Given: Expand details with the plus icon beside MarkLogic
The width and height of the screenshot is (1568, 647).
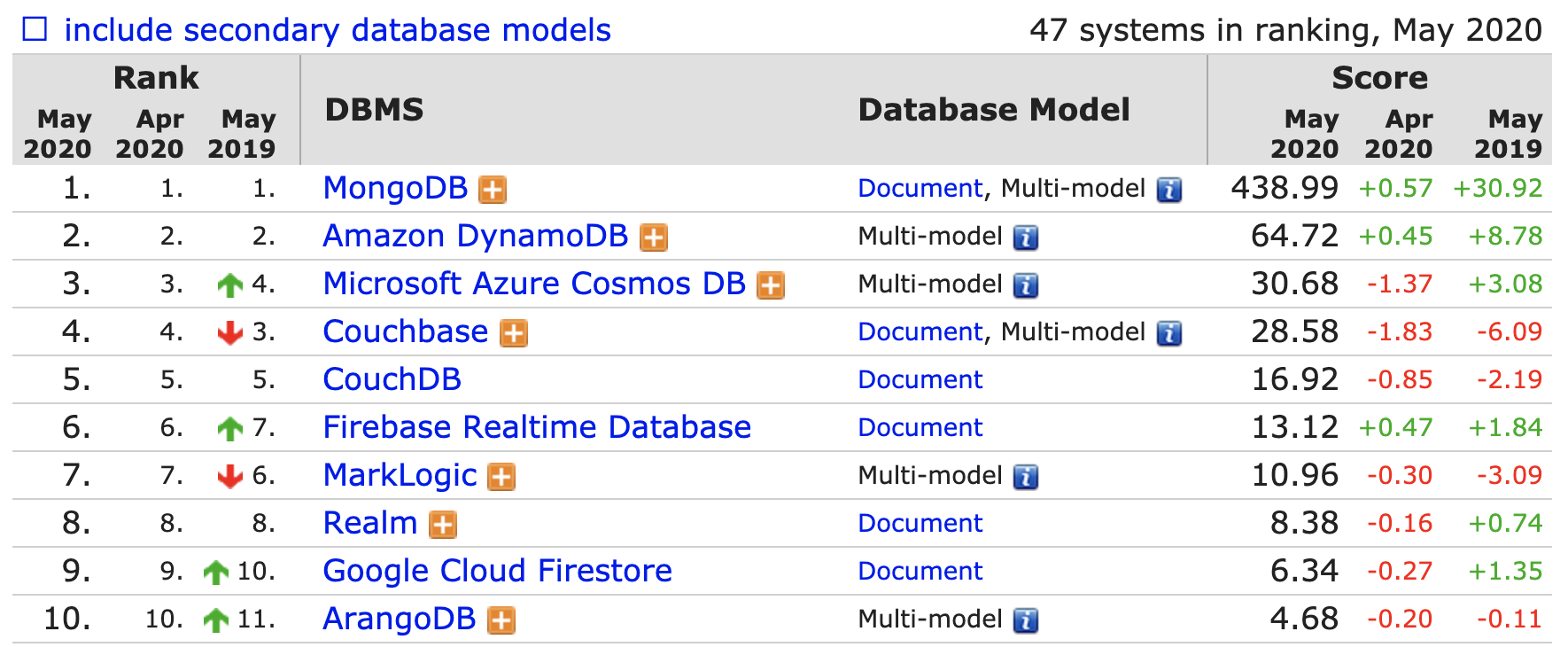Looking at the screenshot, I should point(501,477).
